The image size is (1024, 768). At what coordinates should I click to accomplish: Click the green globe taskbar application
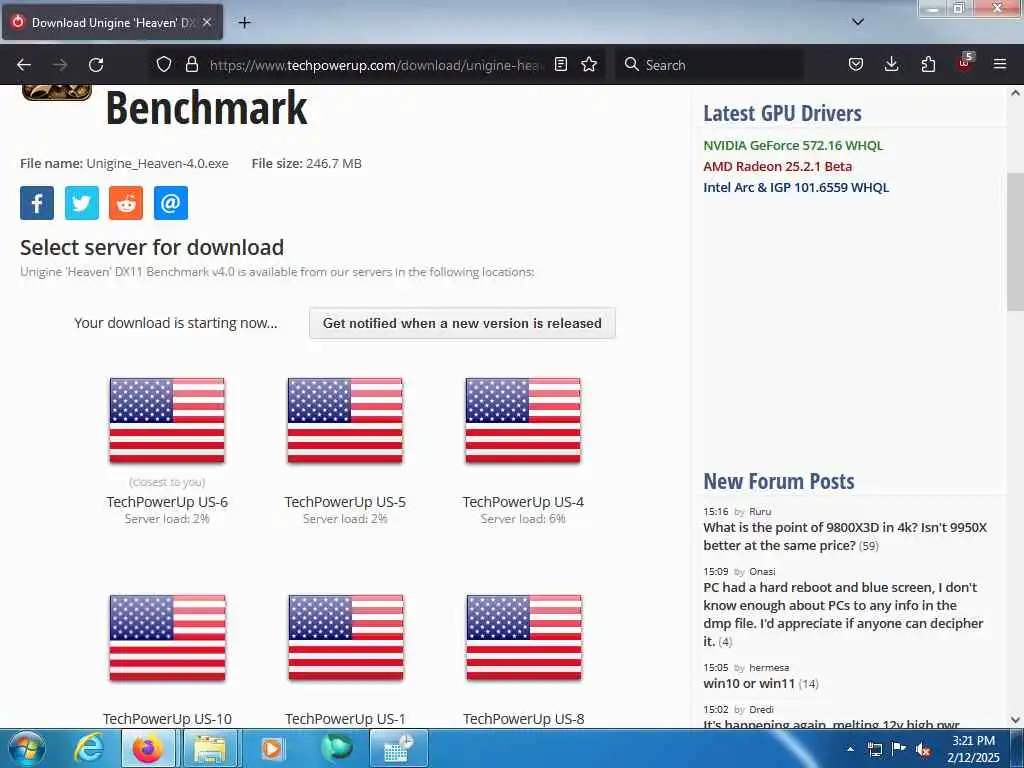pyautogui.click(x=336, y=748)
